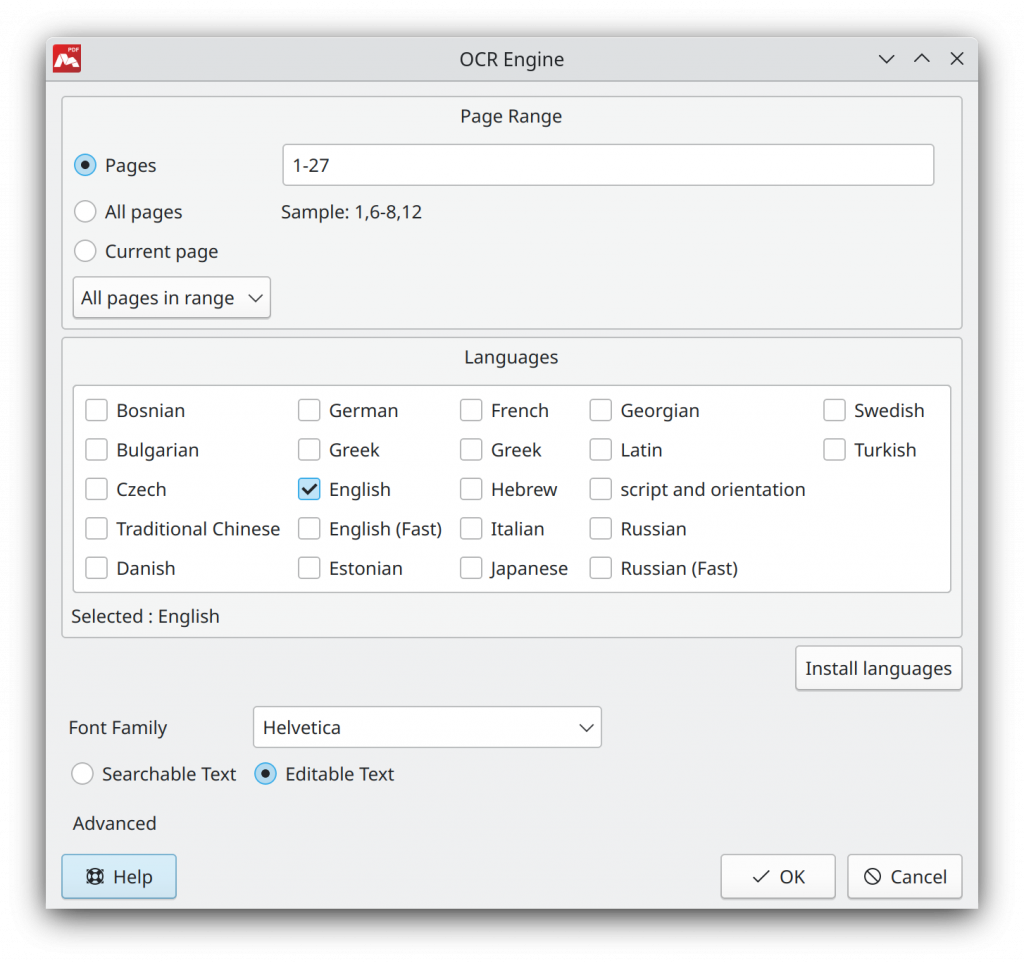This screenshot has width=1024, height=963.
Task: Enable script and orientation detection
Action: pos(600,489)
